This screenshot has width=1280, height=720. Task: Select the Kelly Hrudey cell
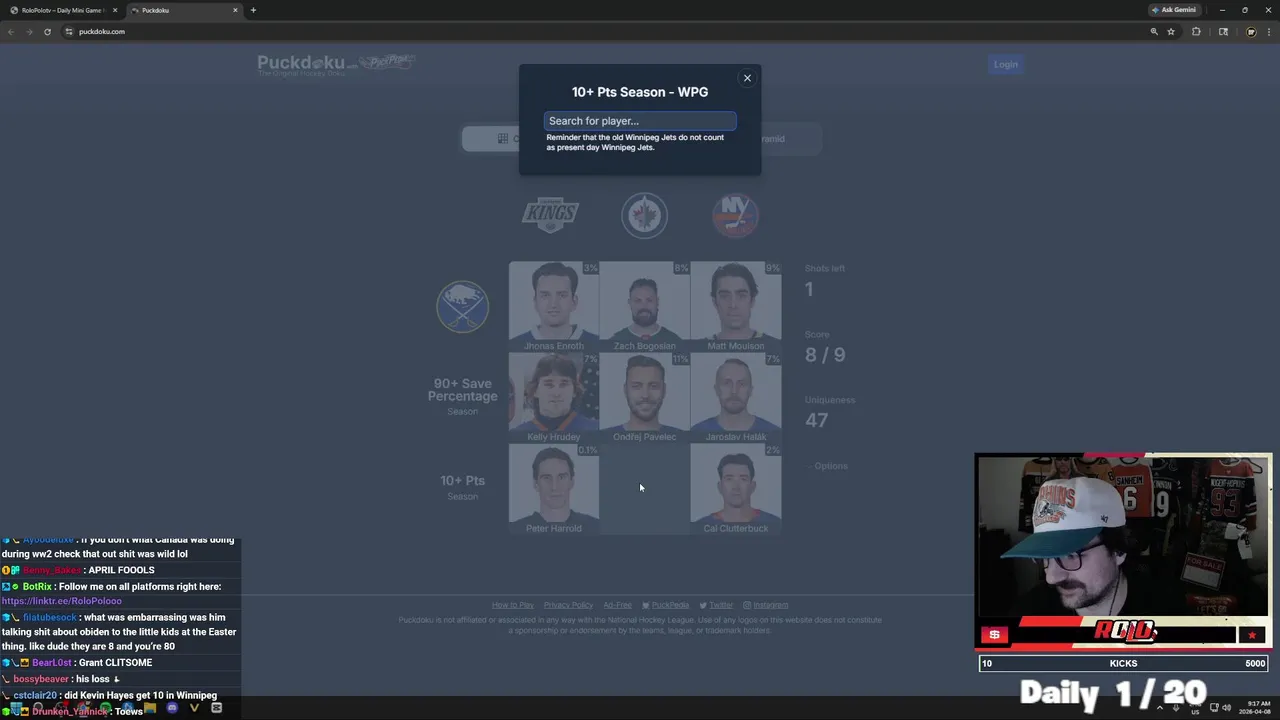pos(554,397)
